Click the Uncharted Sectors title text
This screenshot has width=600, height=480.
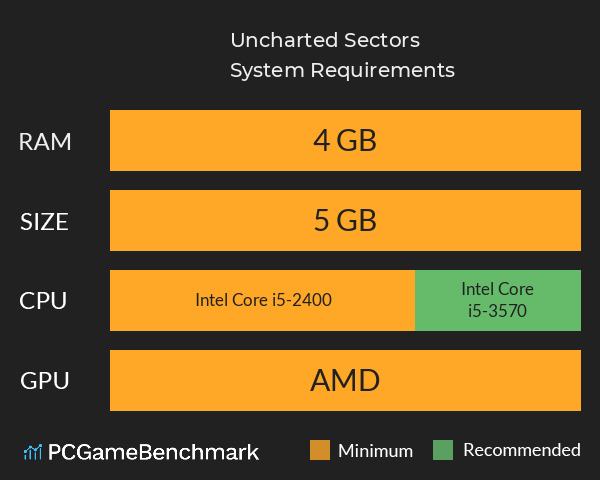[x=325, y=41]
